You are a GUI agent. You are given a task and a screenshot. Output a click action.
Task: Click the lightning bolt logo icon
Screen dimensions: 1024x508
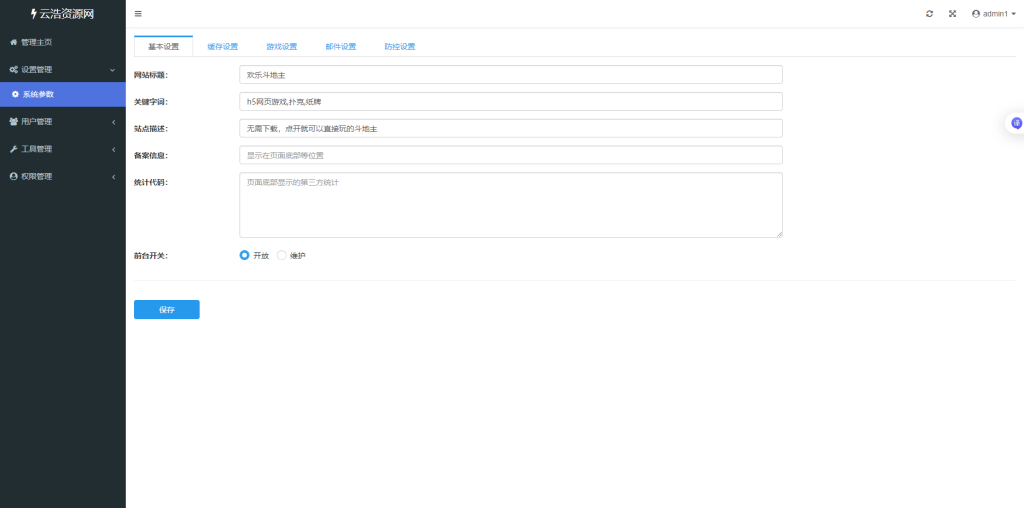pos(33,14)
